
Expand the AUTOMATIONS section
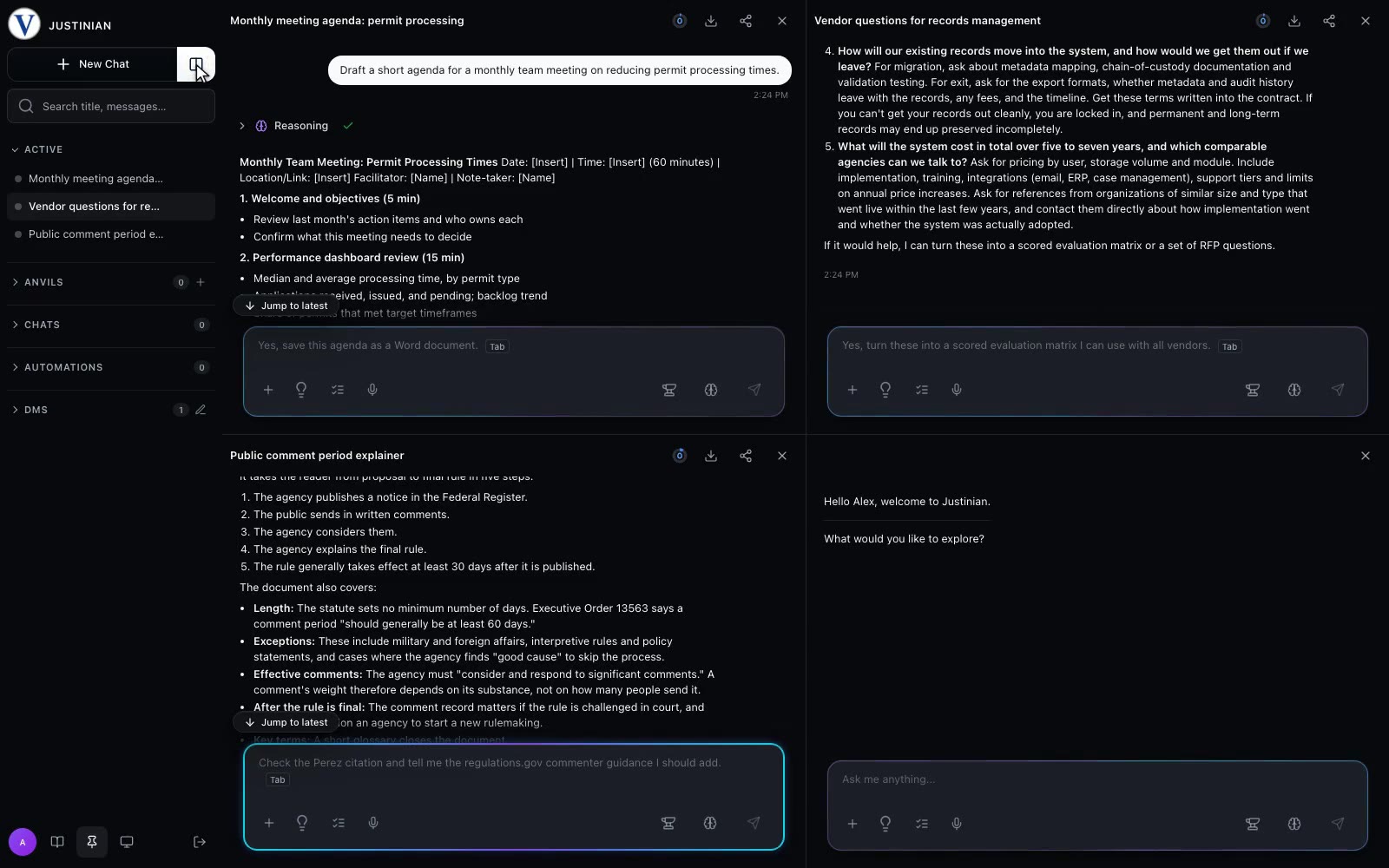(x=57, y=367)
